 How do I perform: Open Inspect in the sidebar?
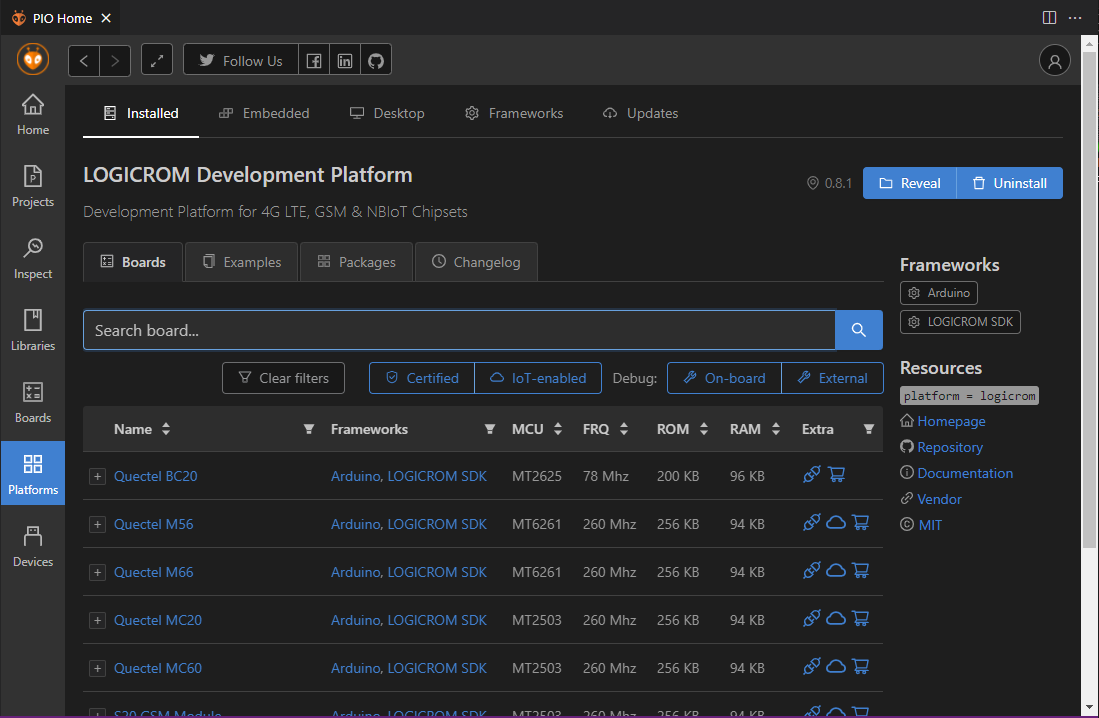[33, 259]
